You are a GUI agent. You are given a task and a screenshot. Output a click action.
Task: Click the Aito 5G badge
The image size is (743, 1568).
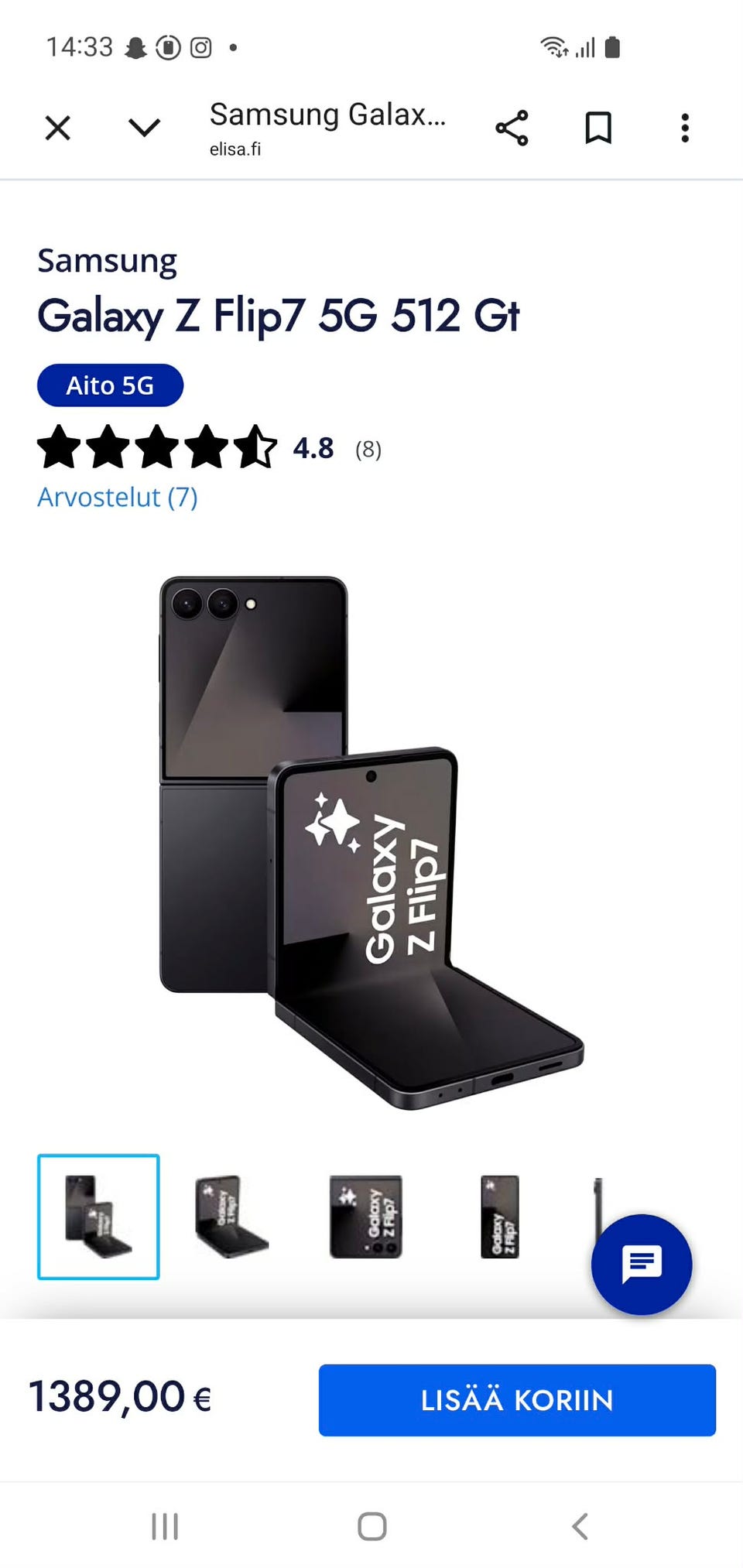110,385
